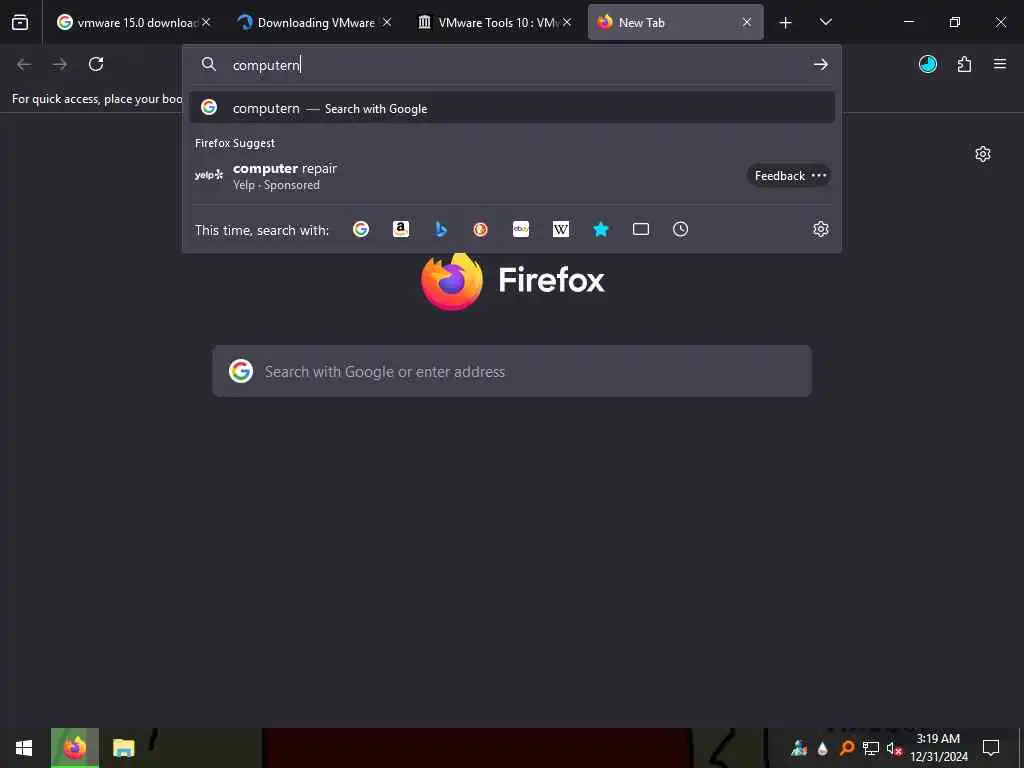This screenshot has height=768, width=1024.
Task: Close the New Tab tab
Action: [x=747, y=22]
